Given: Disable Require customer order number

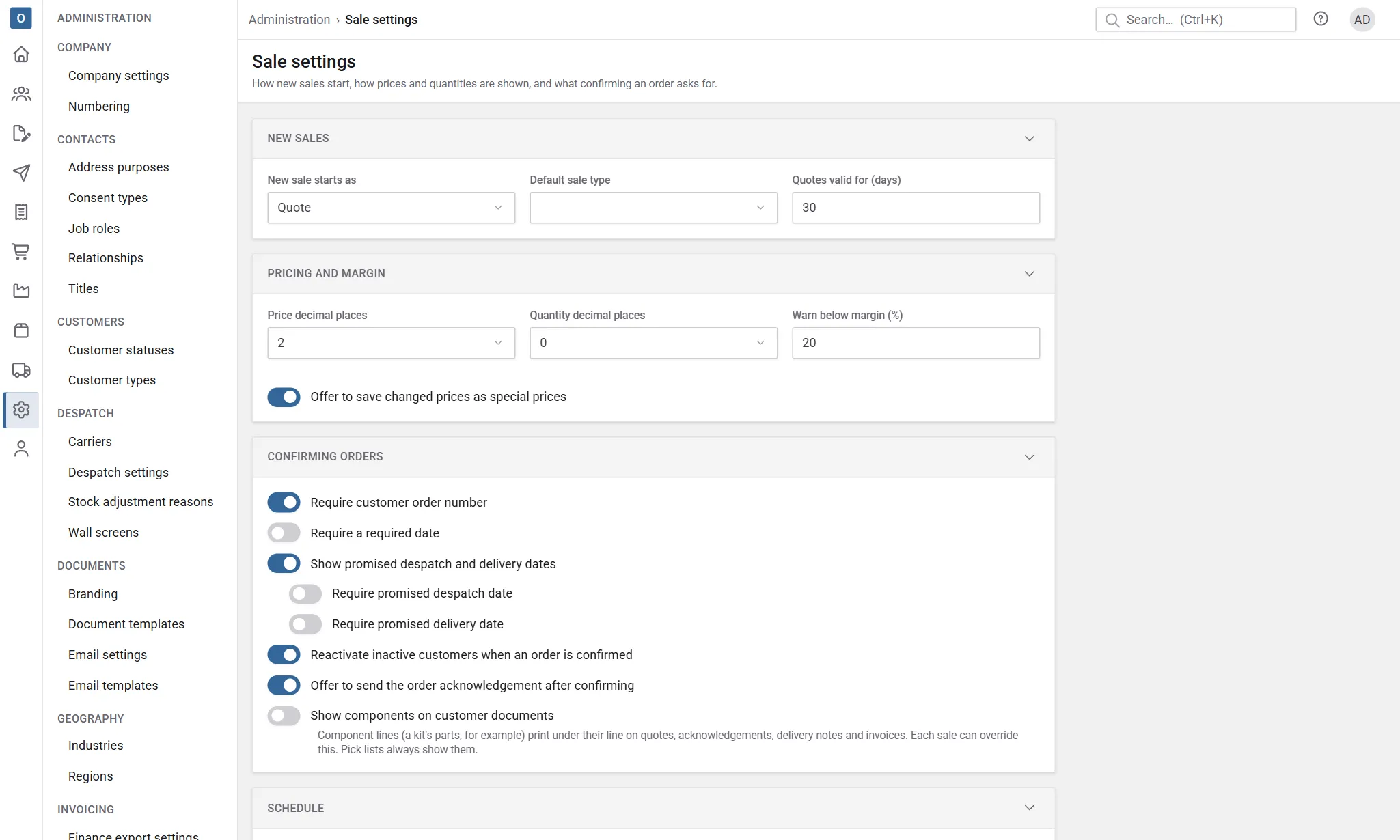Looking at the screenshot, I should (x=284, y=503).
